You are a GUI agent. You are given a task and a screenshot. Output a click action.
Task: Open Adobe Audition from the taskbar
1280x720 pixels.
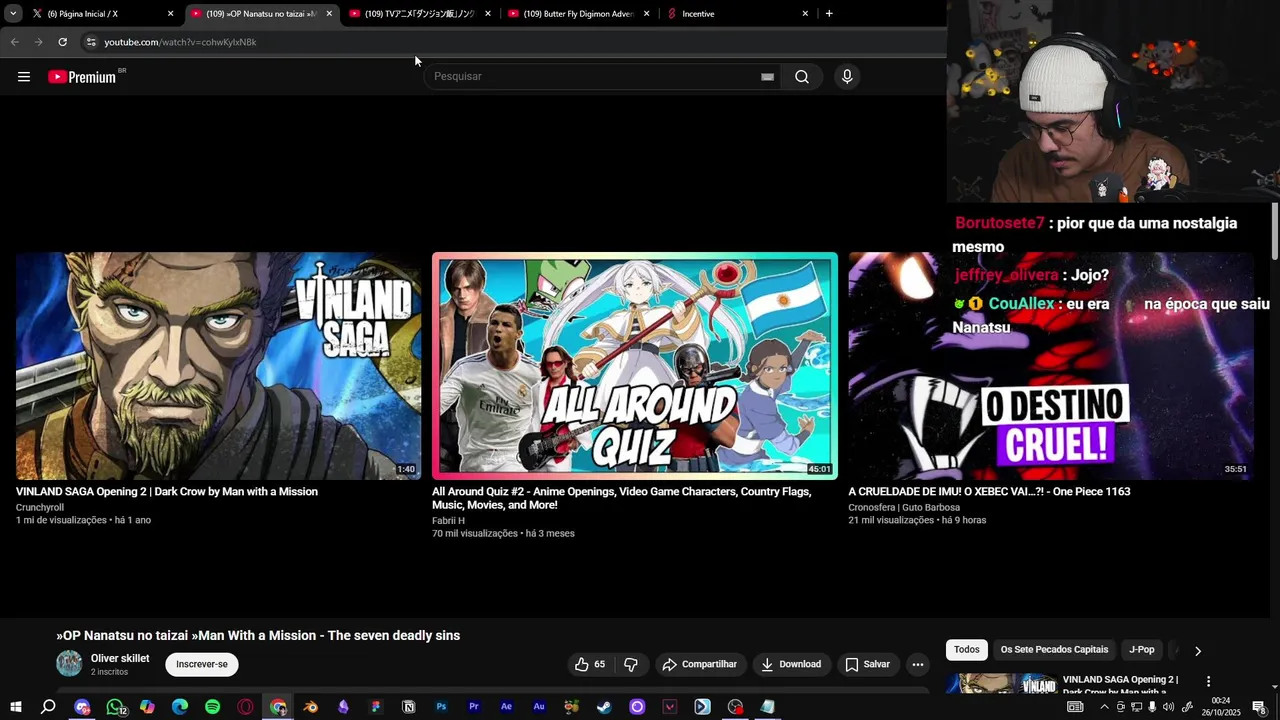coord(539,707)
